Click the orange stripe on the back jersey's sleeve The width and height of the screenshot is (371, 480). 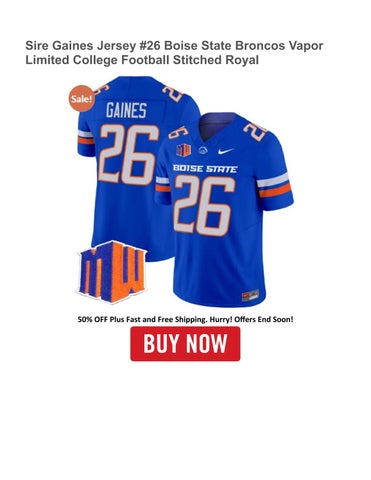tap(86, 141)
